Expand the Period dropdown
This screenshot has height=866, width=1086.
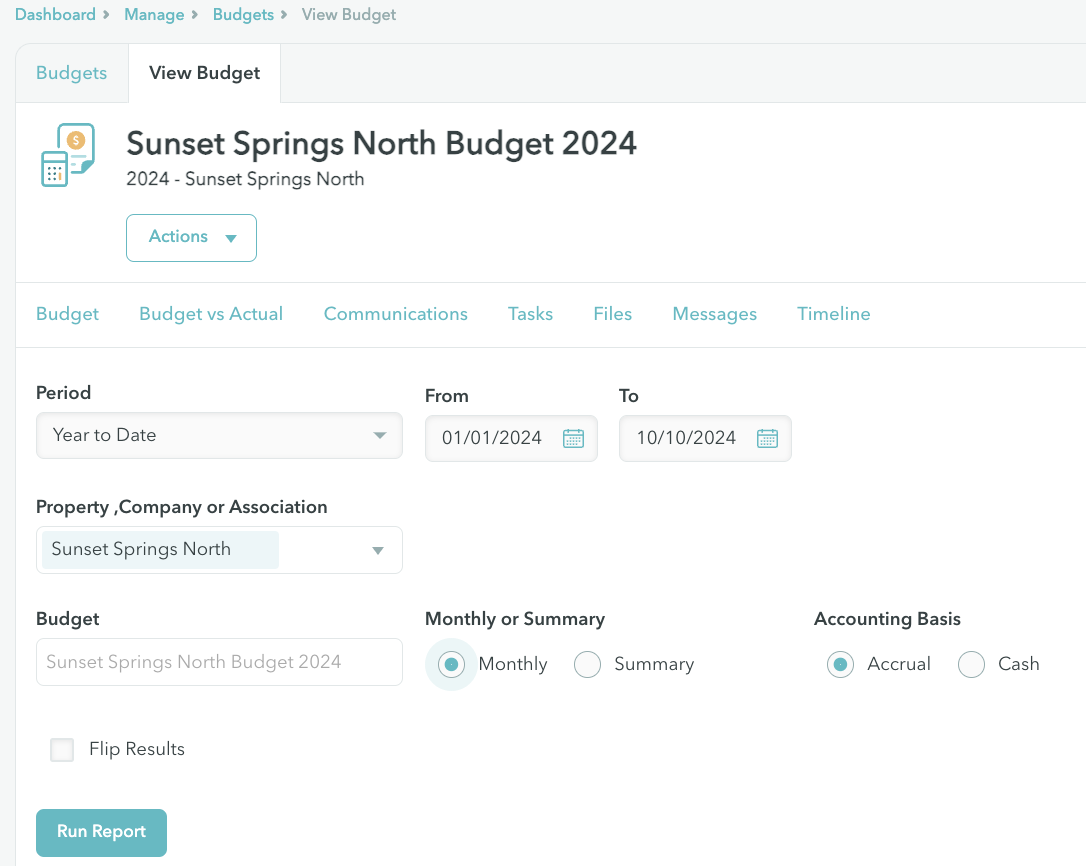pos(219,436)
